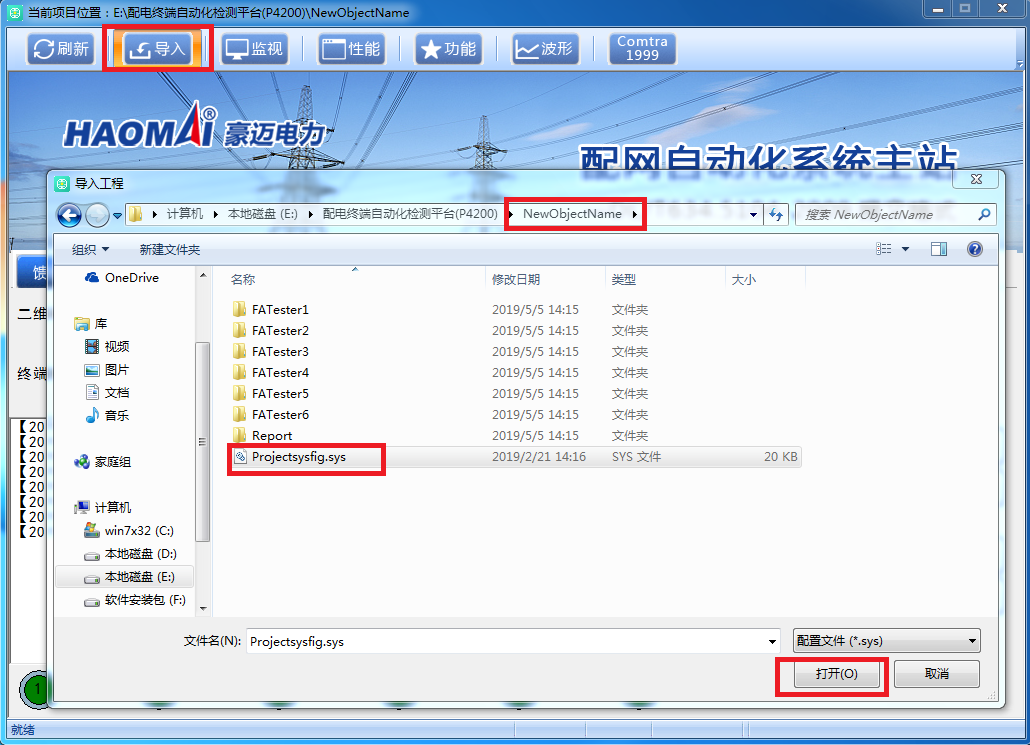Expand the view options dropdown arrow
This screenshot has height=745, width=1030.
tap(906, 249)
